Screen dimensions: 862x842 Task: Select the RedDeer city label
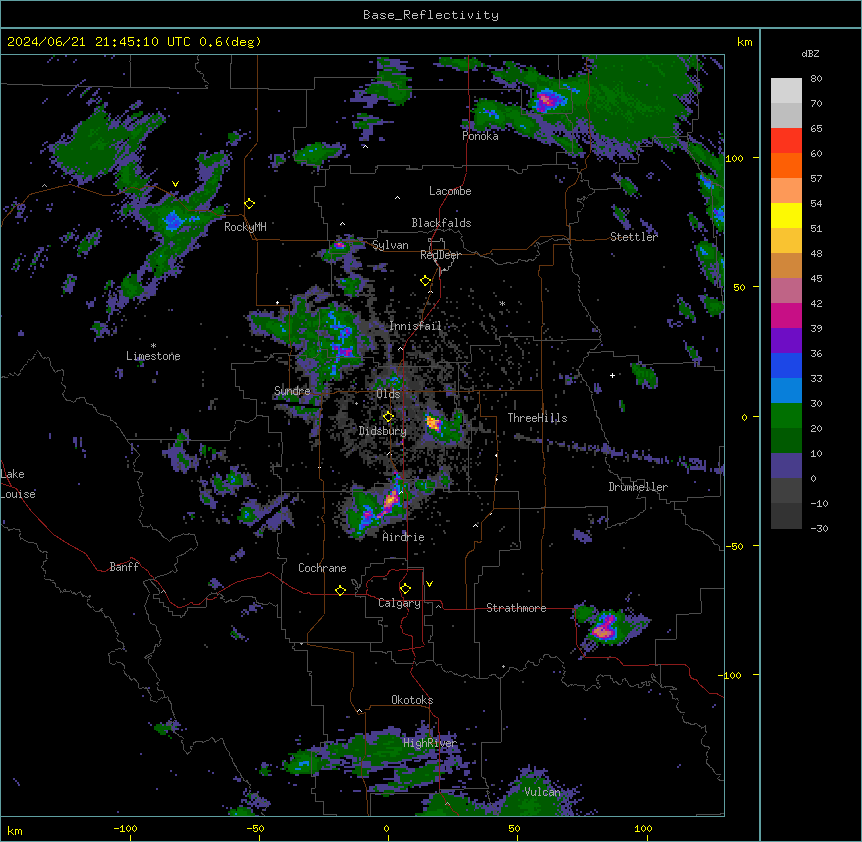(440, 255)
